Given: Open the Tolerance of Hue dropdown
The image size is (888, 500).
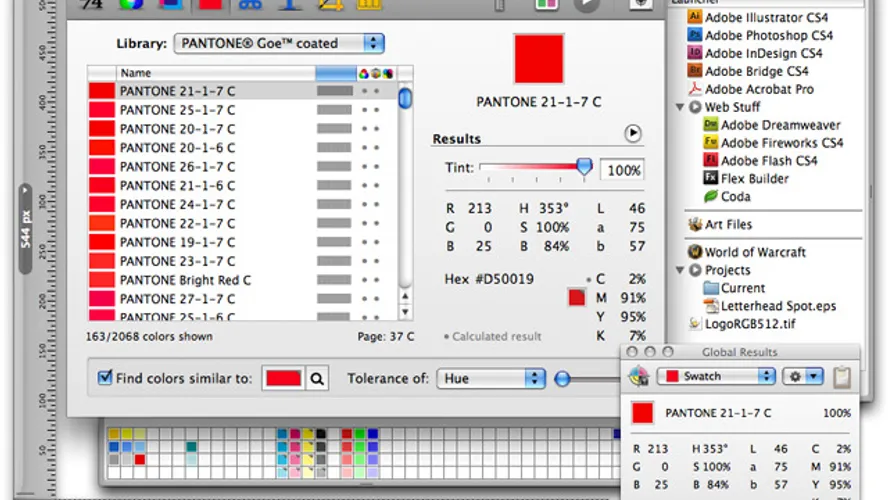Looking at the screenshot, I should [491, 379].
